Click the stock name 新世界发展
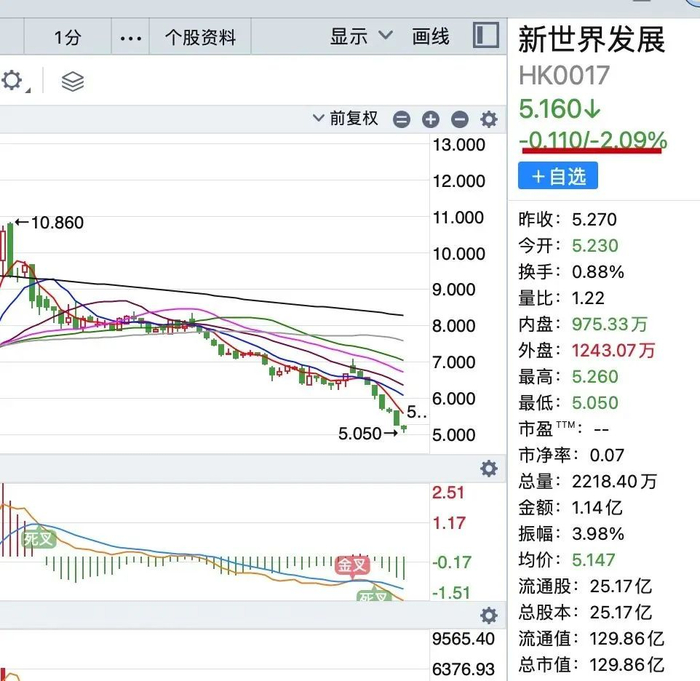The height and width of the screenshot is (681, 700). pos(592,39)
